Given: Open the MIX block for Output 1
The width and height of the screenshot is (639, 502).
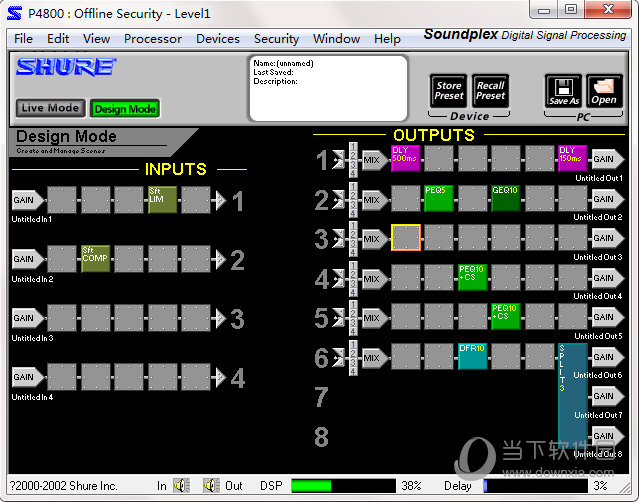Looking at the screenshot, I should pyautogui.click(x=375, y=160).
